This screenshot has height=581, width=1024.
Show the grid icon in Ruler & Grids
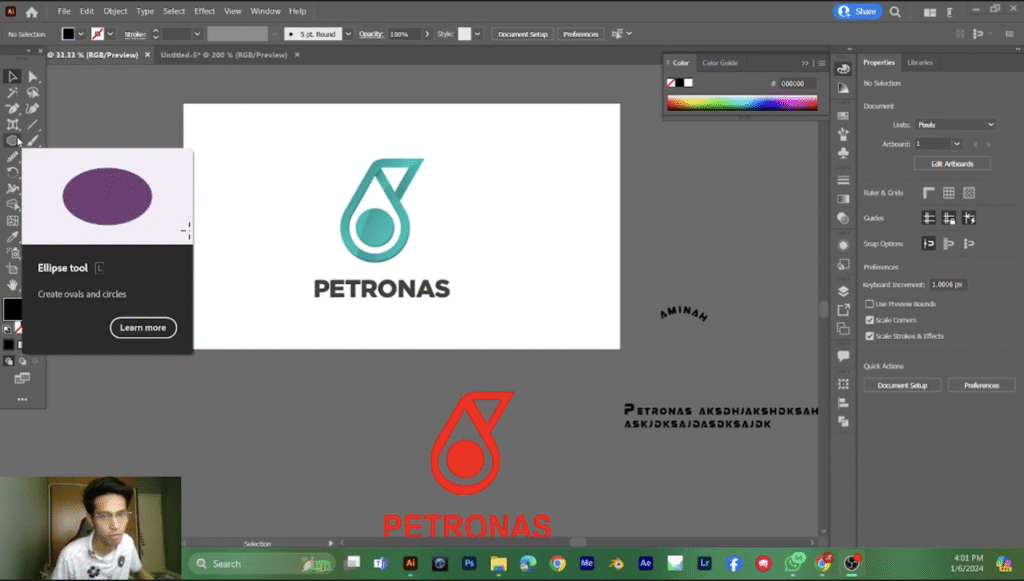[949, 192]
